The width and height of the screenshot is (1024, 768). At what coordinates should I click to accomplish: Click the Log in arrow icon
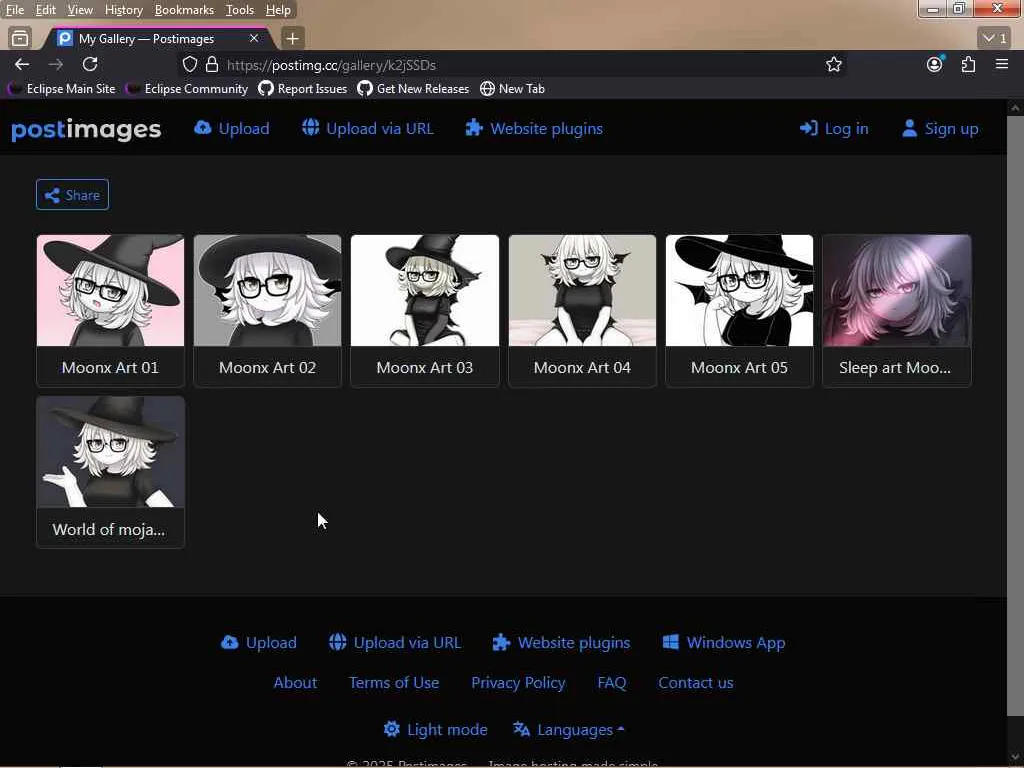coord(808,129)
